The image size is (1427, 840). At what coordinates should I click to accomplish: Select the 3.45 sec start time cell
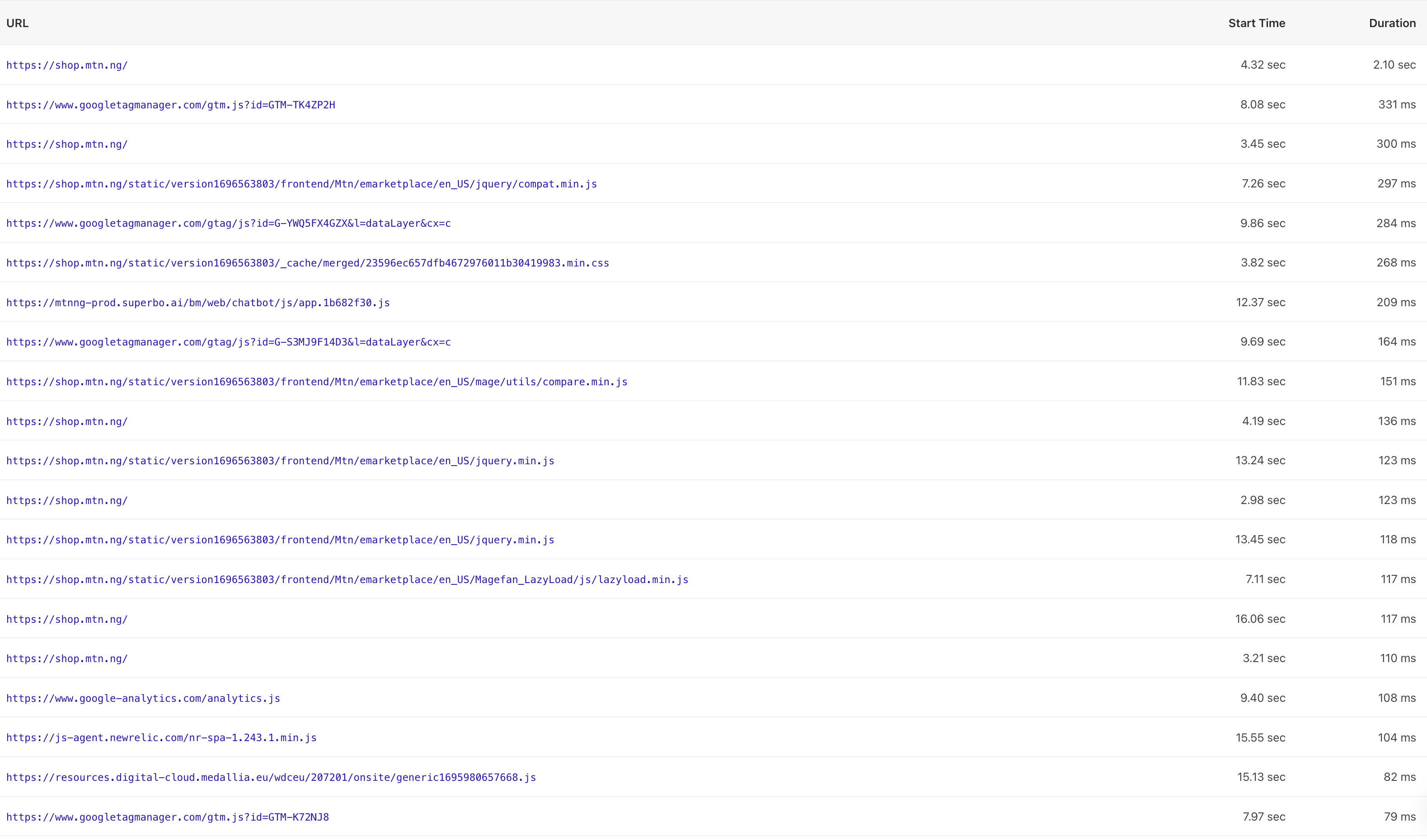click(x=1263, y=144)
